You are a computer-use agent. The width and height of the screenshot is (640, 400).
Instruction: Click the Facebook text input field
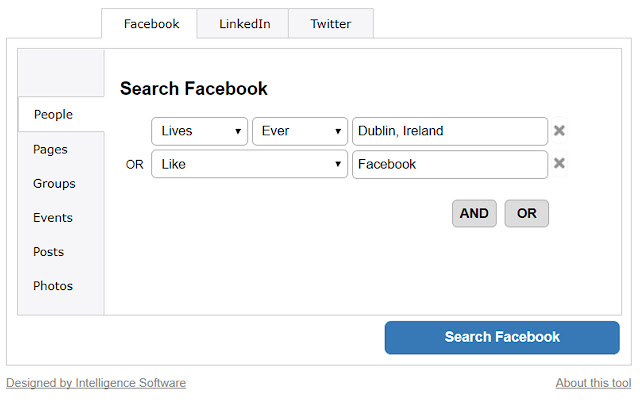coord(449,165)
